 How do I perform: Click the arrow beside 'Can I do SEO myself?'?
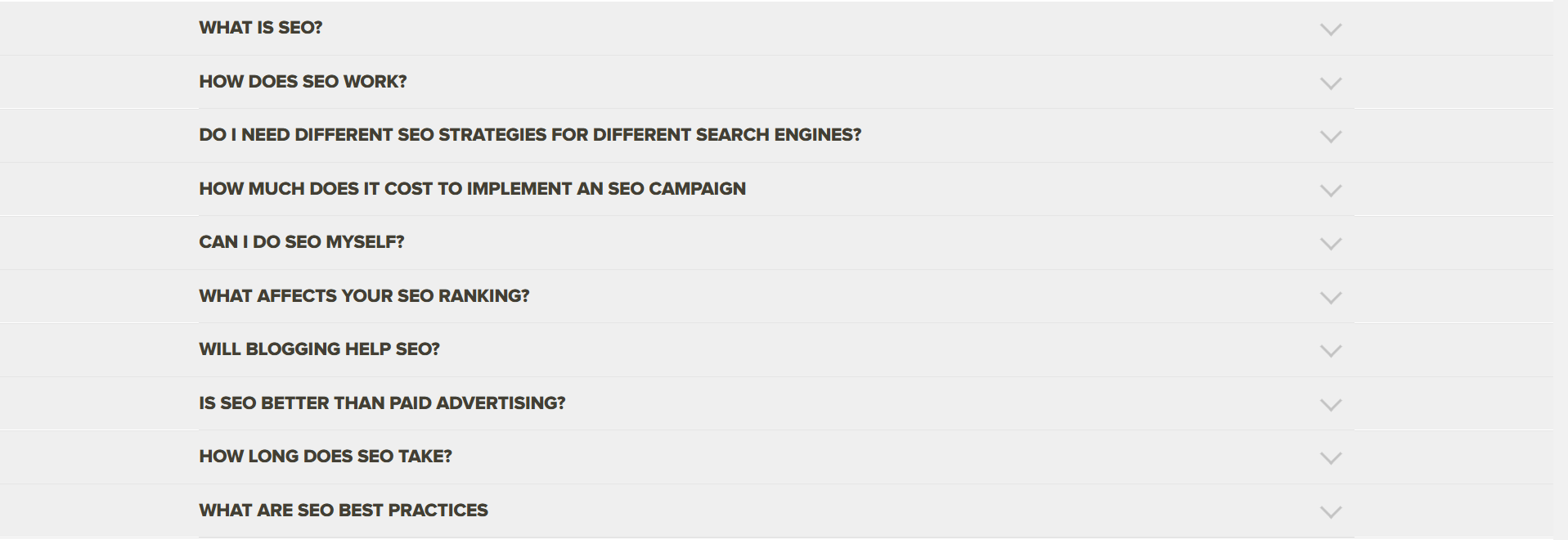[1331, 244]
